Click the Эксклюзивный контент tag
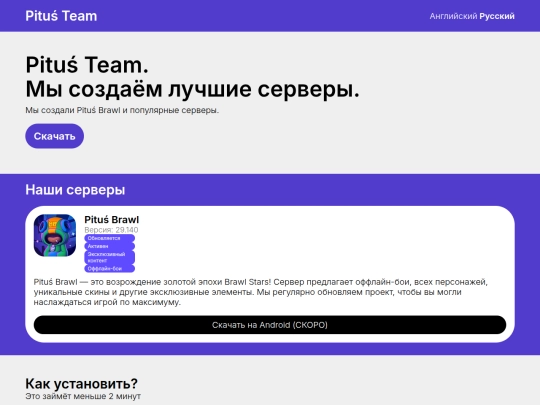540x405 pixels. (110, 257)
